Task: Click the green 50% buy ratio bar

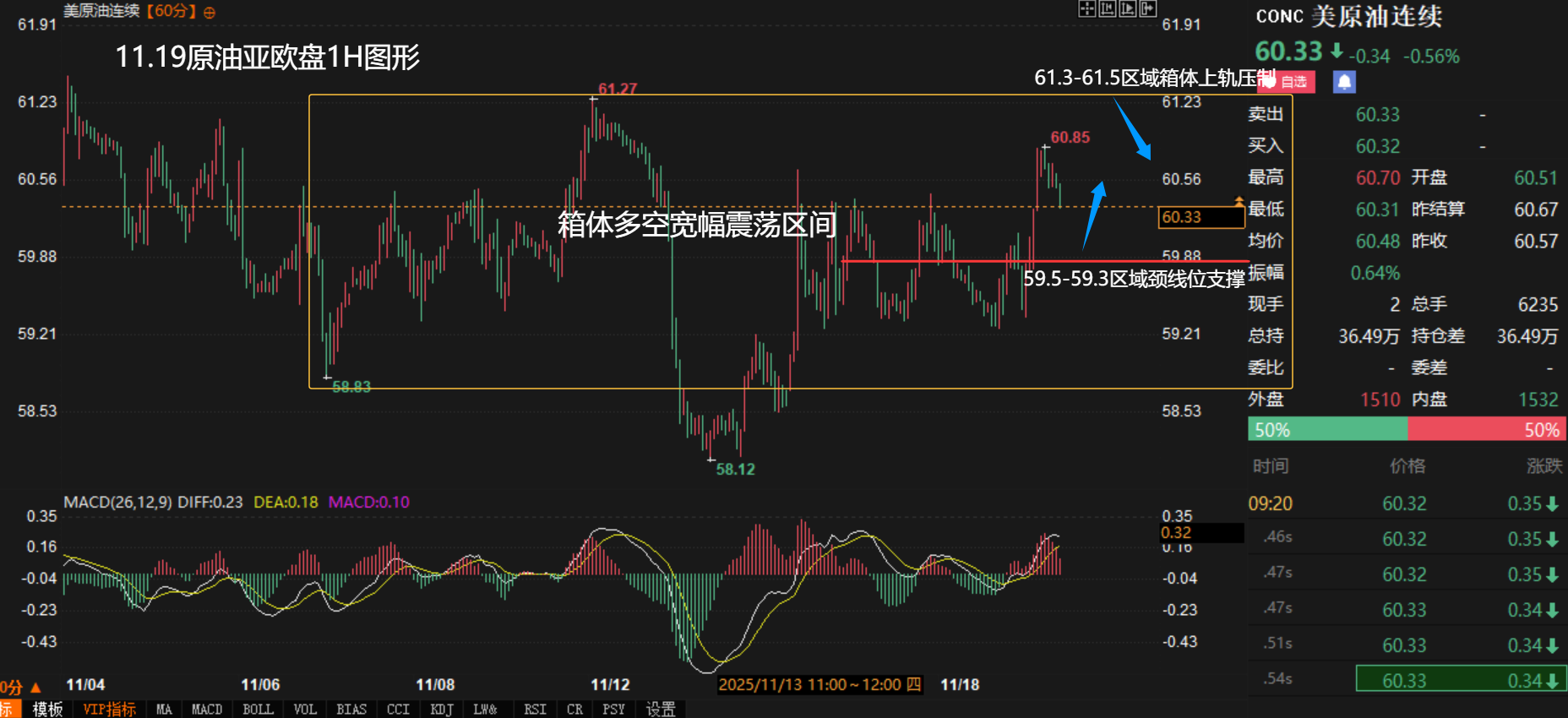Action: pyautogui.click(x=1327, y=430)
